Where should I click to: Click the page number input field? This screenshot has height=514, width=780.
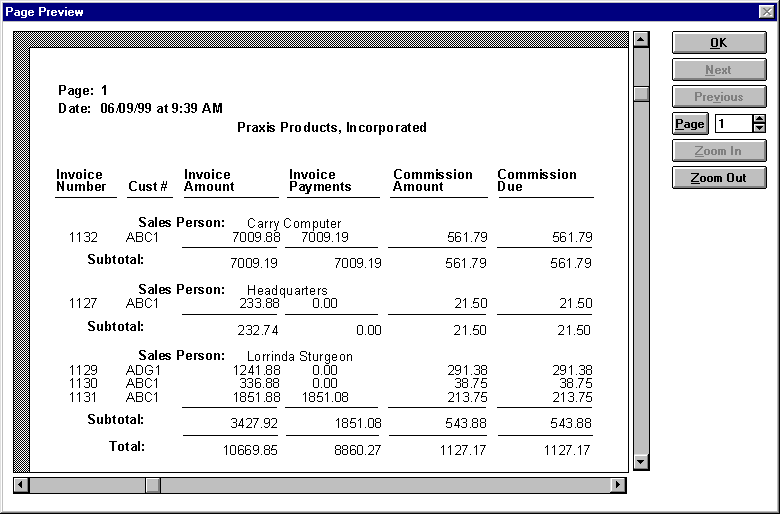tap(734, 123)
